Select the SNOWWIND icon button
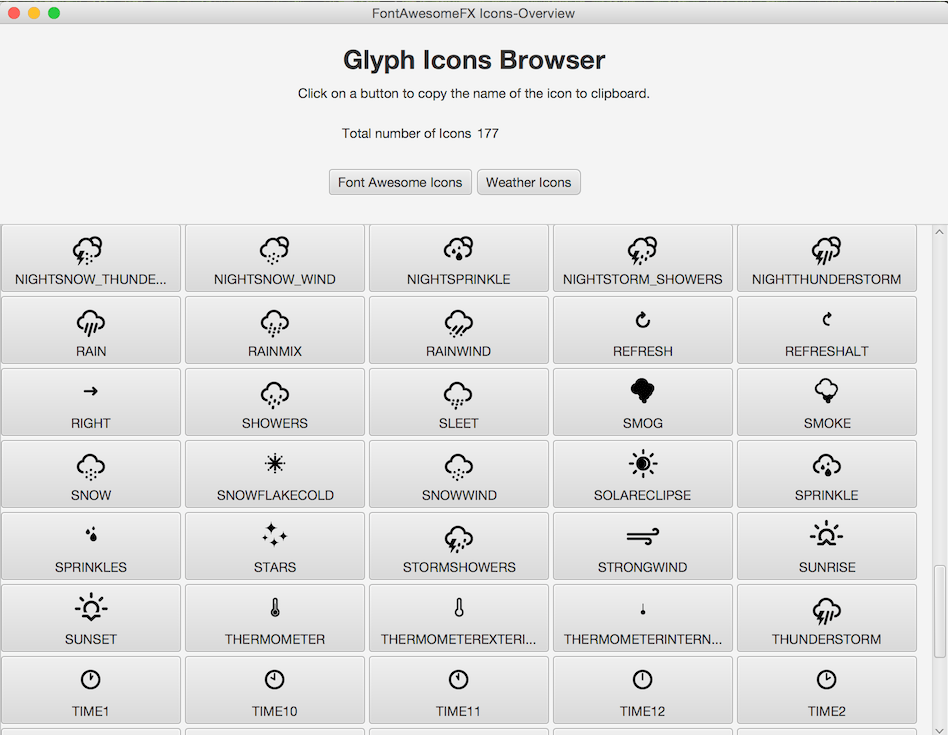The image size is (948, 735). point(458,474)
